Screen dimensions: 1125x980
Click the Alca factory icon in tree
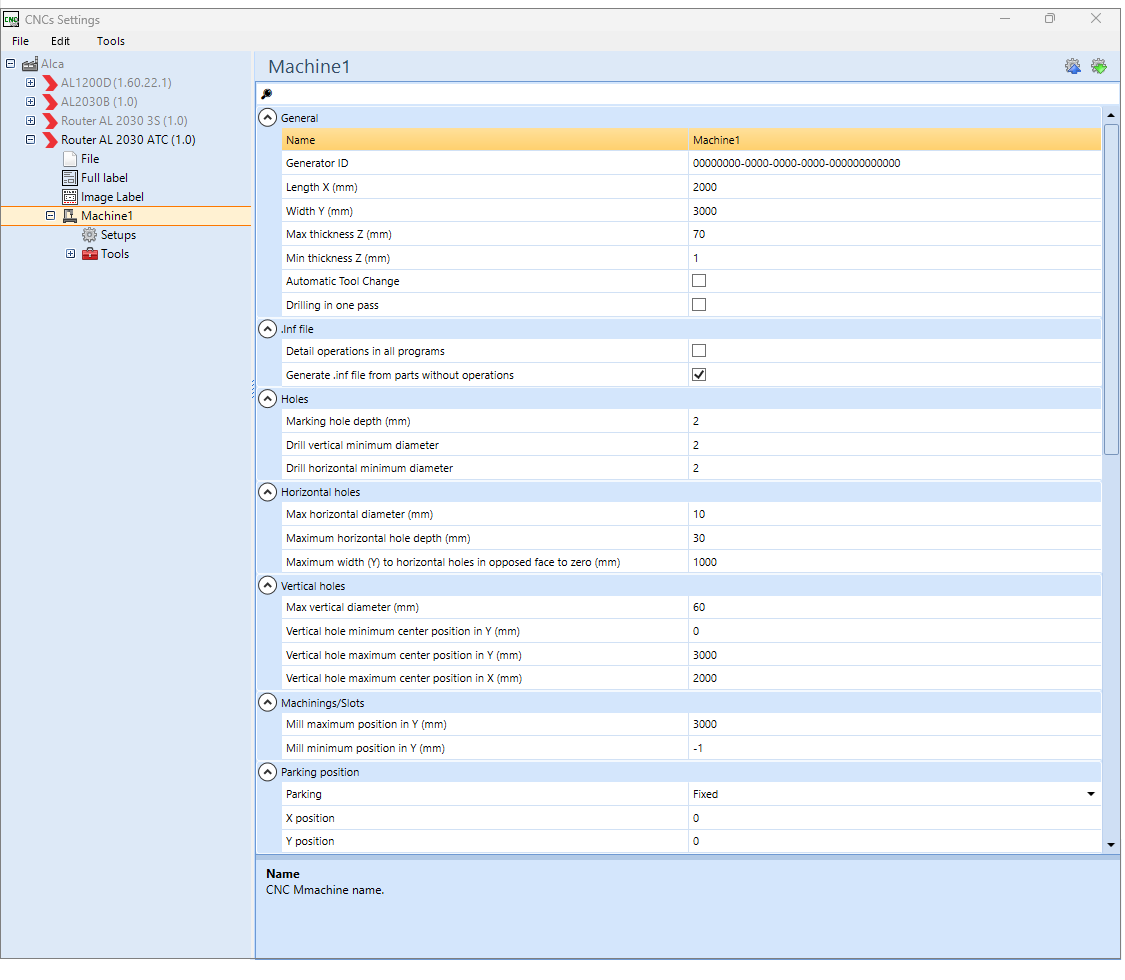(x=29, y=64)
